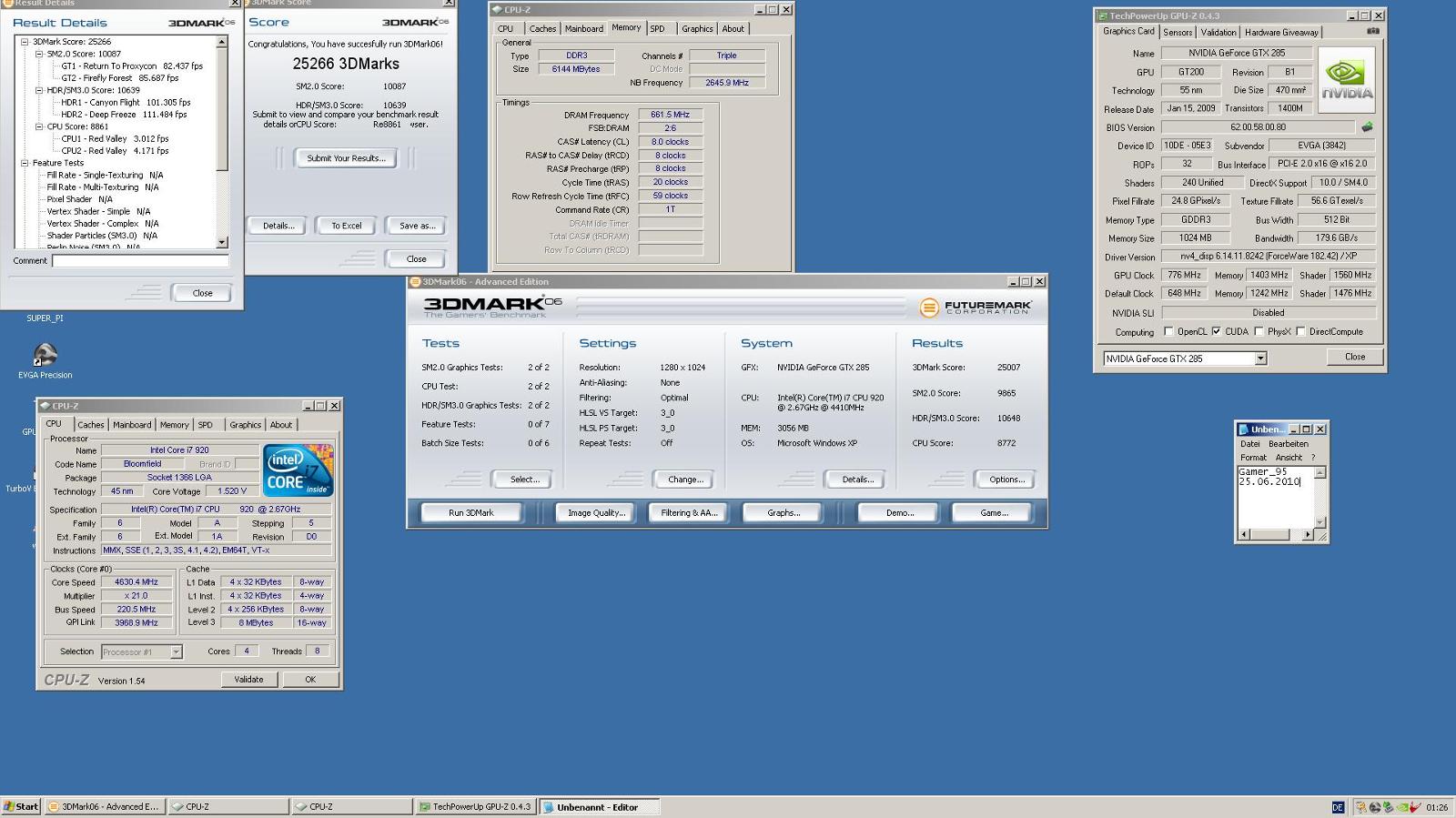
Task: Switch to SPD tab in CPU-Z memory window
Action: (657, 28)
